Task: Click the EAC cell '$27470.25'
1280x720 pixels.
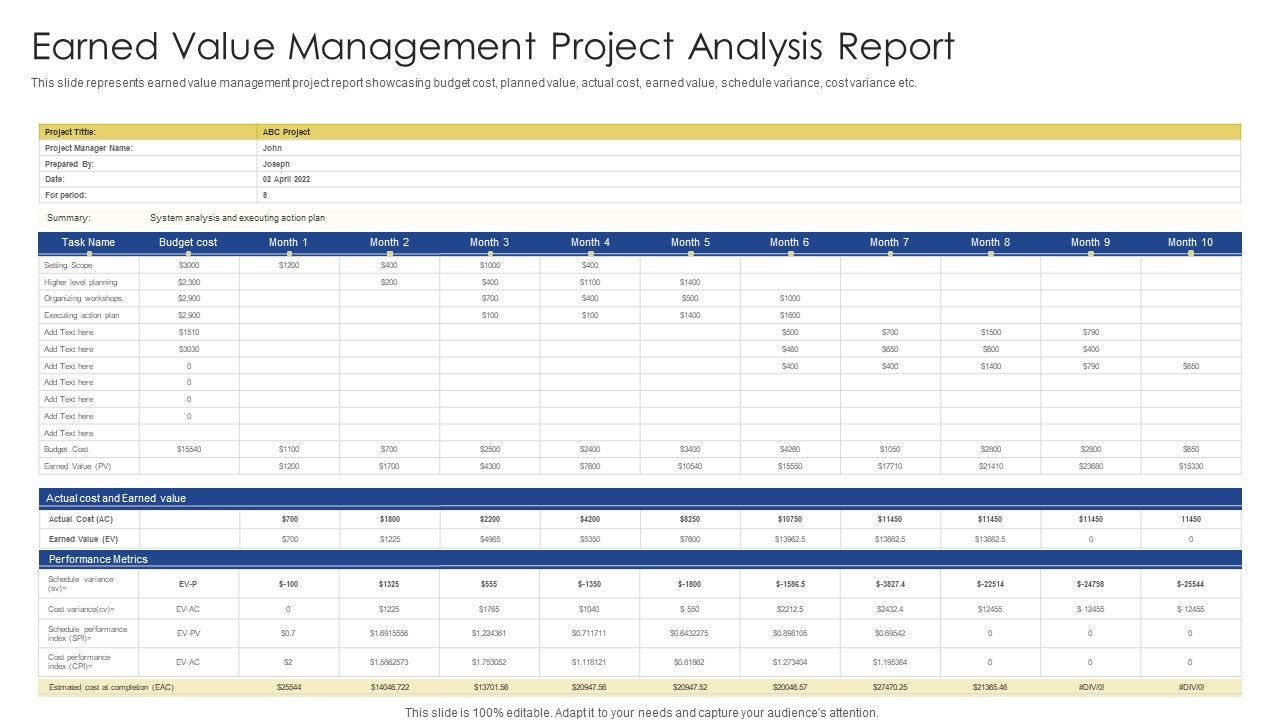Action: tap(890, 687)
